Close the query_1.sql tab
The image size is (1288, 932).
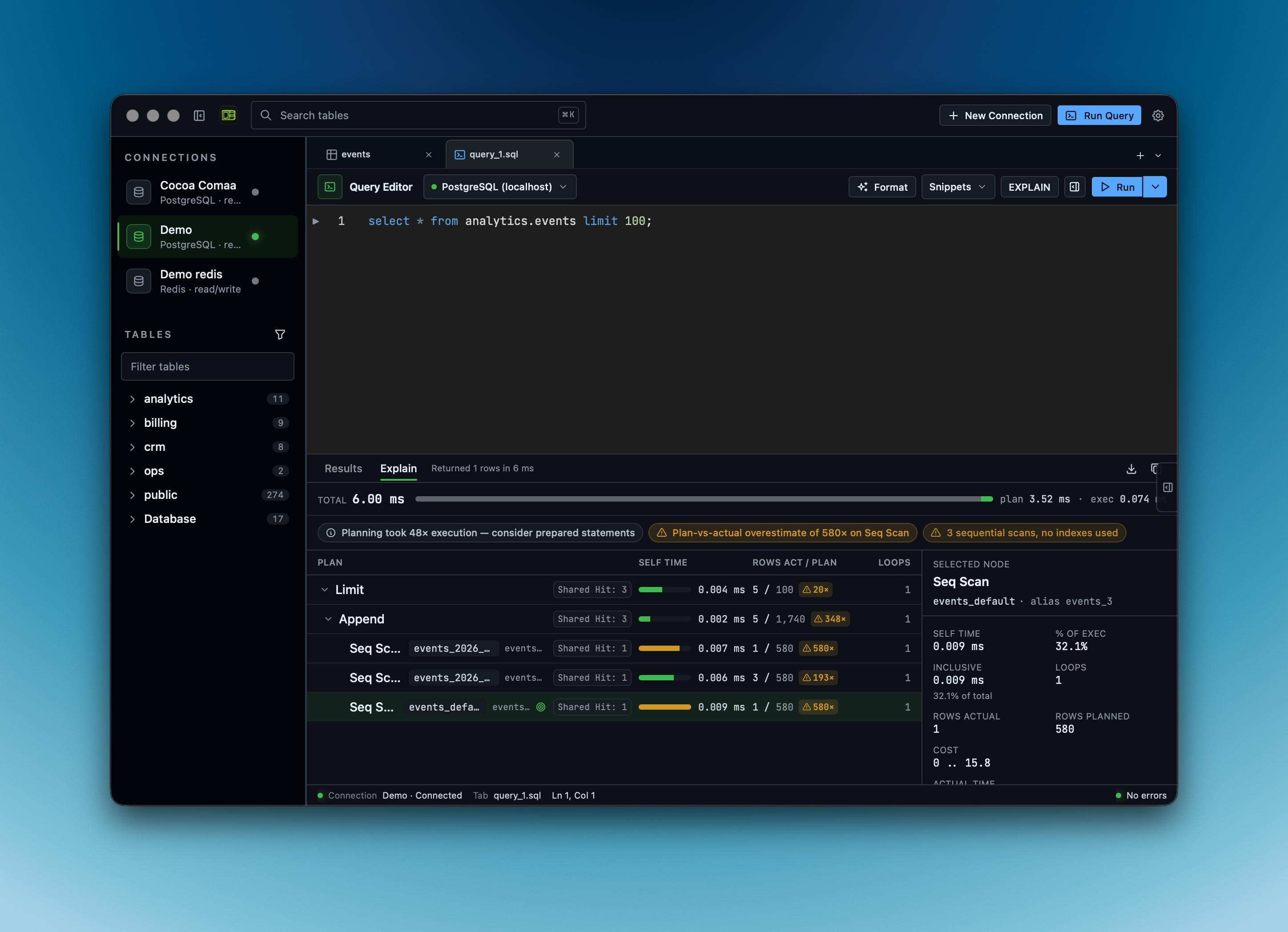556,154
